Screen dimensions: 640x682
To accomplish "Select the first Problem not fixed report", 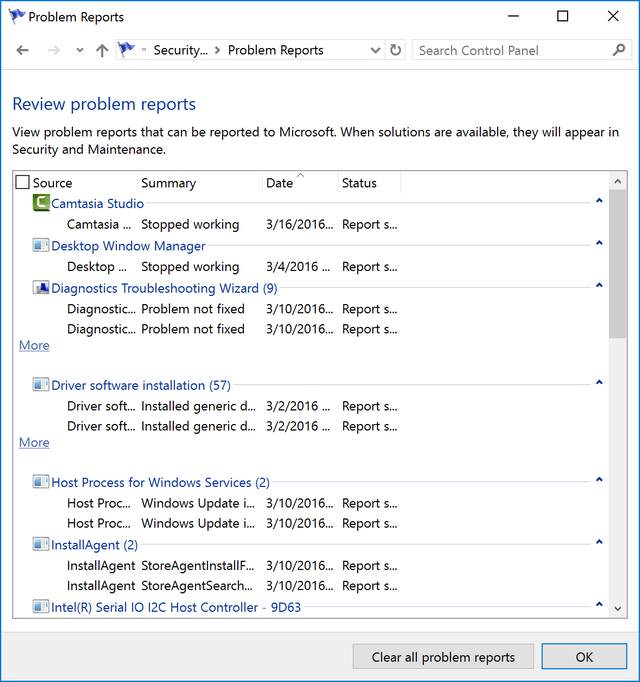I will [x=232, y=309].
